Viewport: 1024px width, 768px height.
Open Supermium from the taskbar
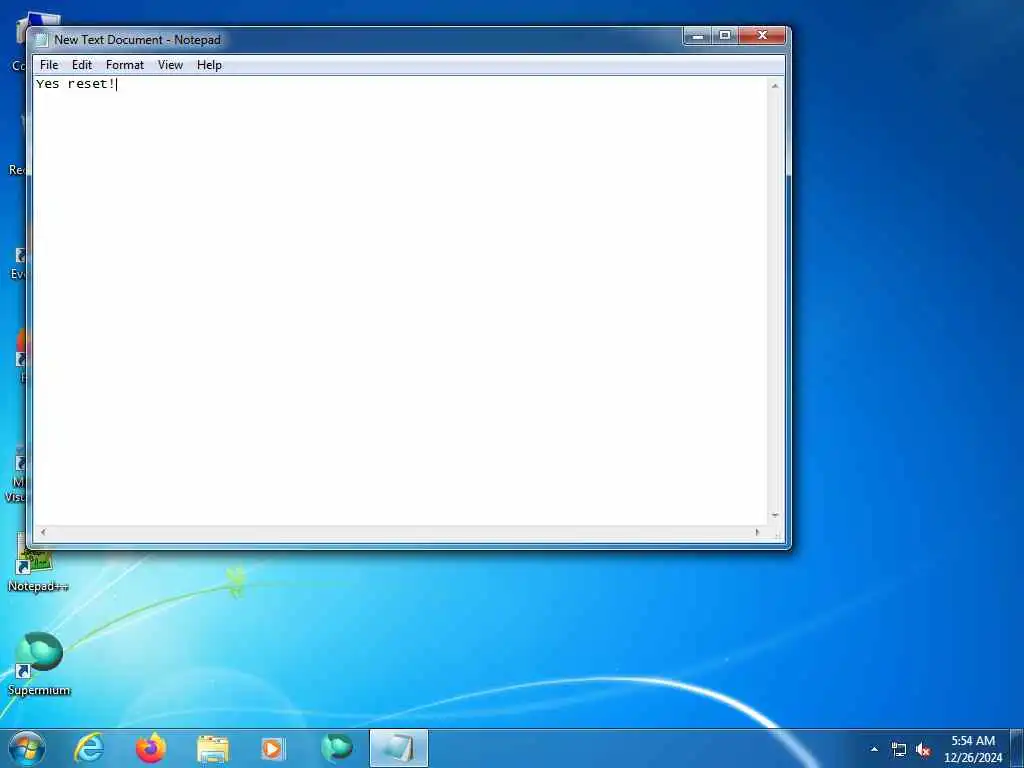(x=337, y=748)
